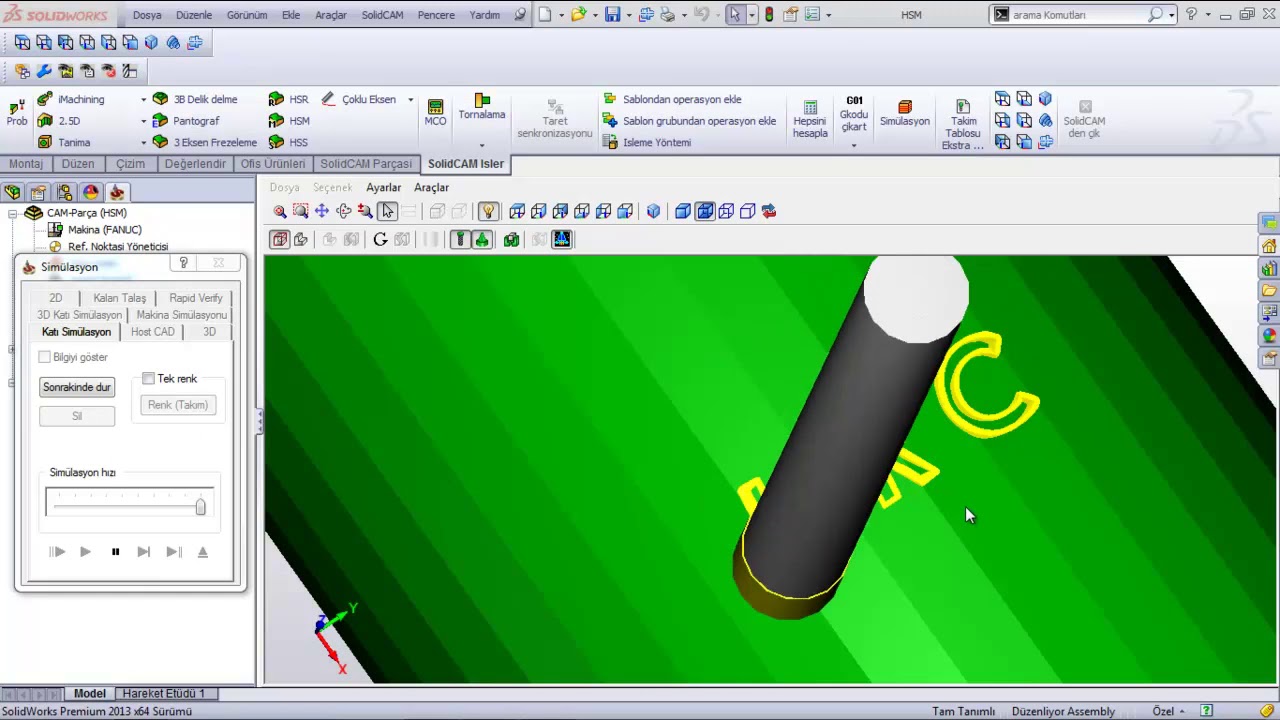Select the iMachining operation
Viewport: 1280px width, 720px height.
[x=71, y=99]
